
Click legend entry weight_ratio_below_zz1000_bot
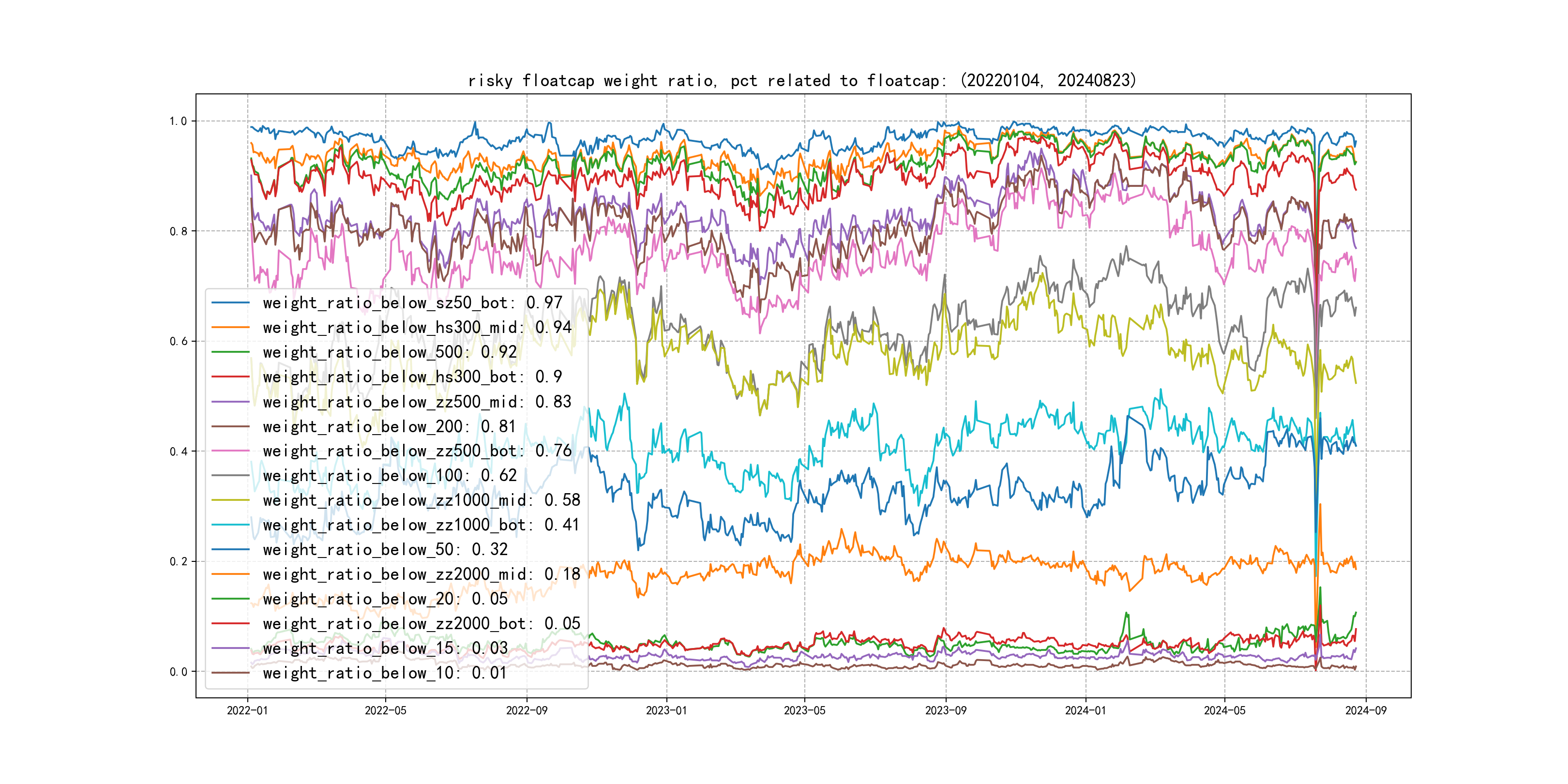[421, 525]
